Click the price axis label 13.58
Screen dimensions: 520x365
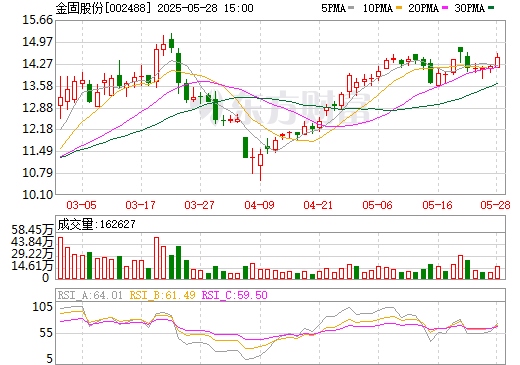point(38,86)
